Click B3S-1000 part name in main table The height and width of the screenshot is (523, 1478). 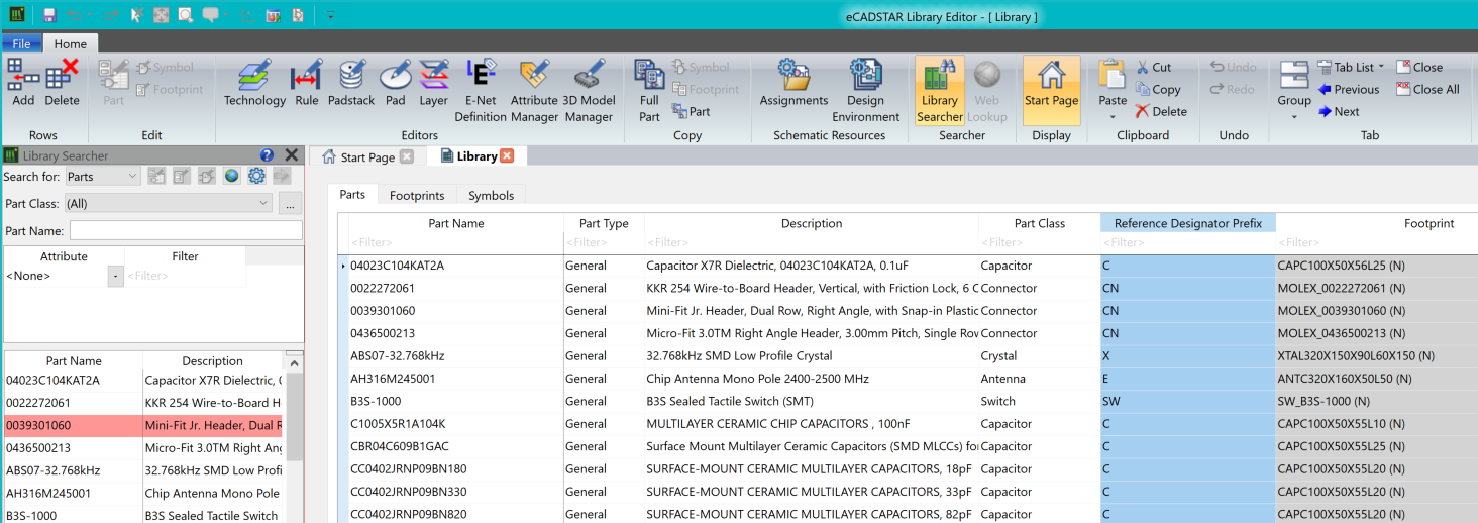(374, 401)
